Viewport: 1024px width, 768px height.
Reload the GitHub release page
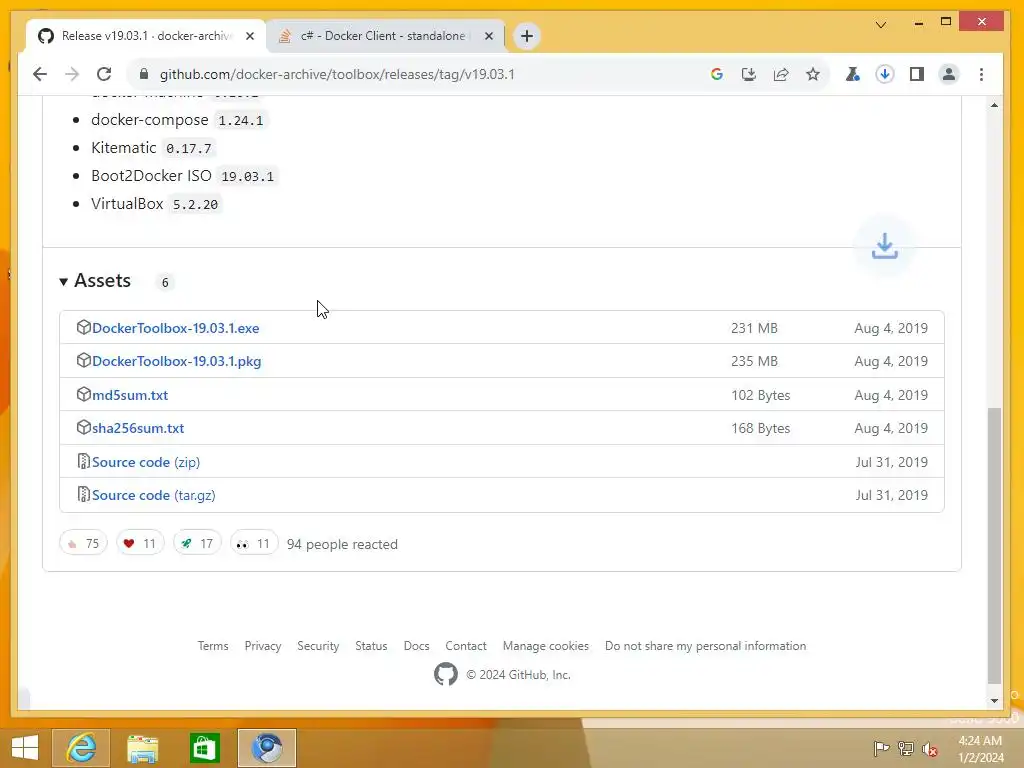(x=104, y=74)
